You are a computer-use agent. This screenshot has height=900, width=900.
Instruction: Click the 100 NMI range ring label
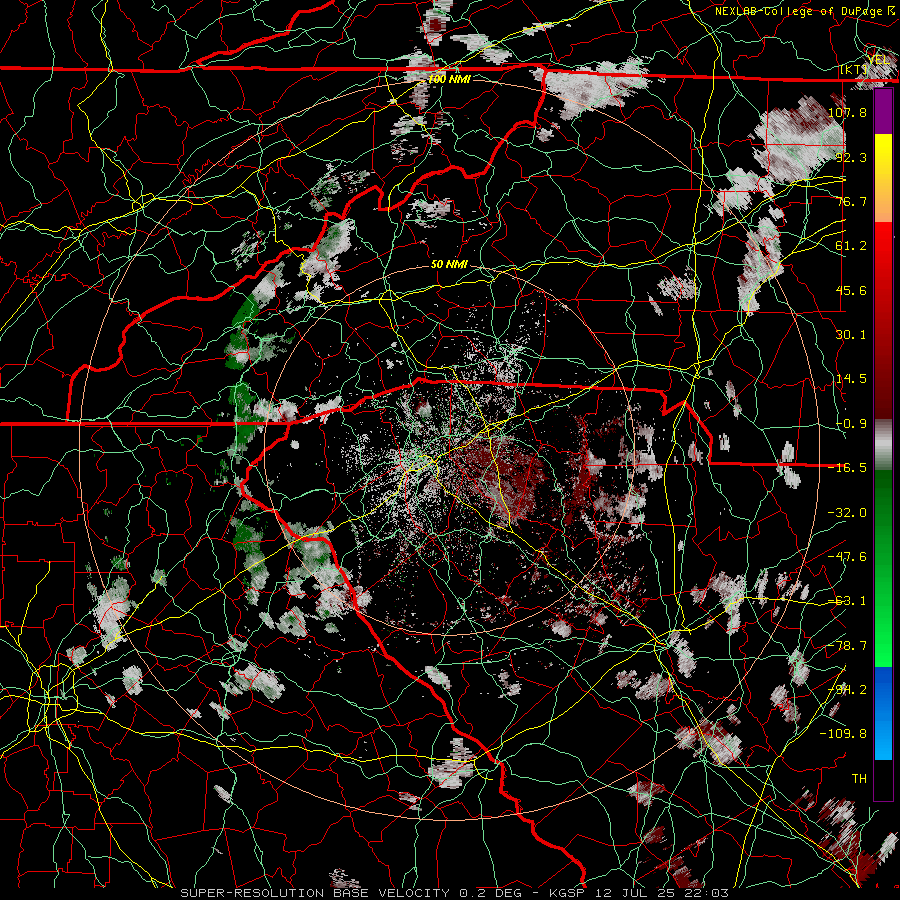[449, 79]
